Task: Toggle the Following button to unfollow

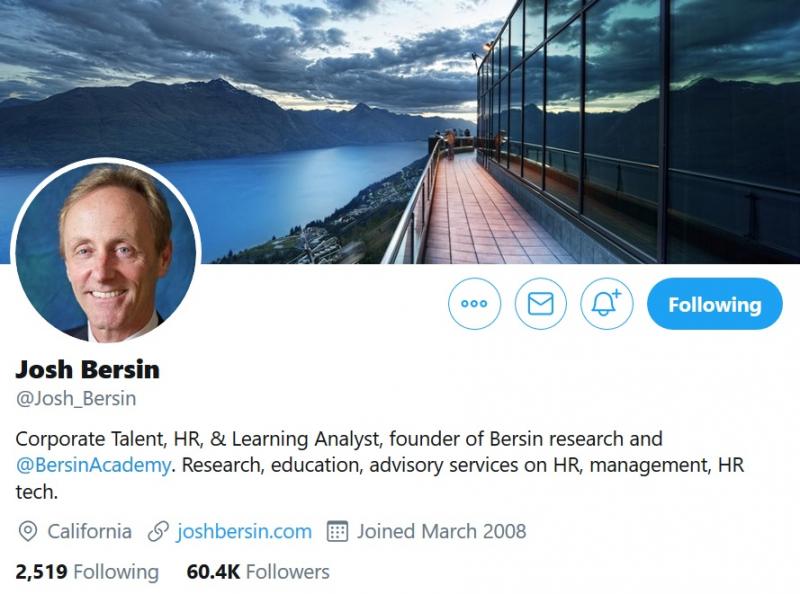Action: (x=714, y=304)
